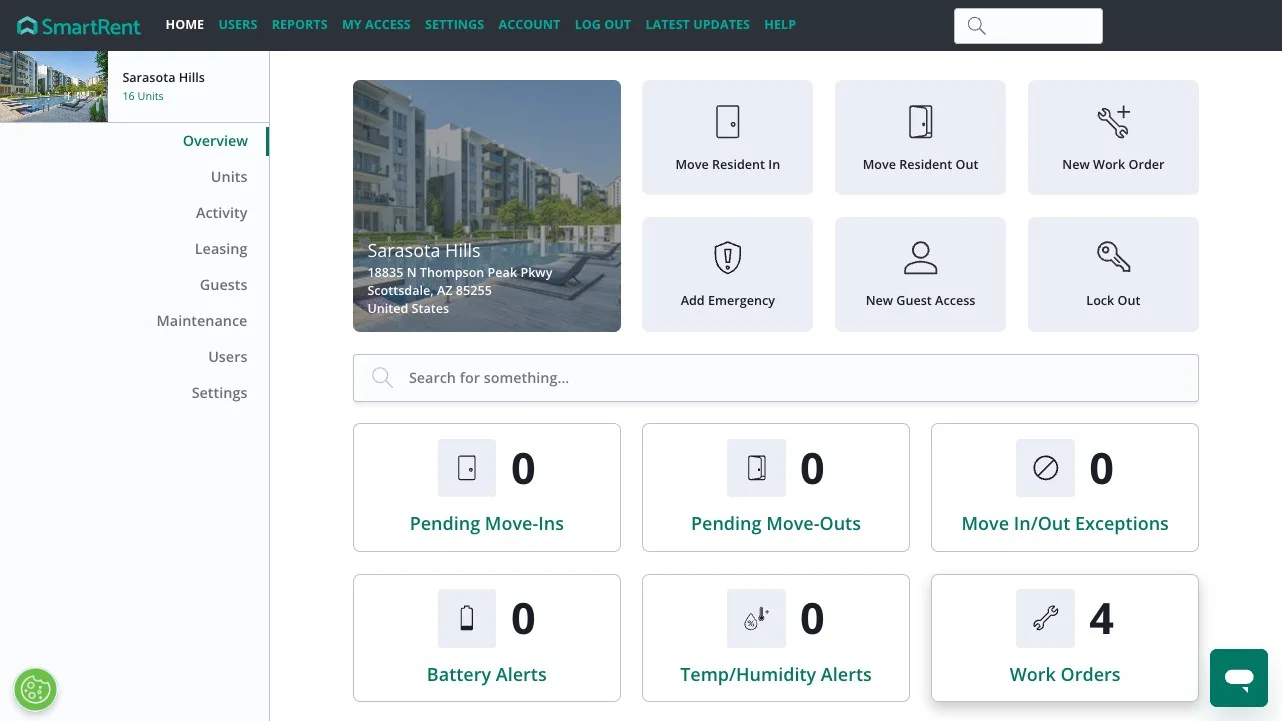Select Units in the sidebar

coord(229,177)
